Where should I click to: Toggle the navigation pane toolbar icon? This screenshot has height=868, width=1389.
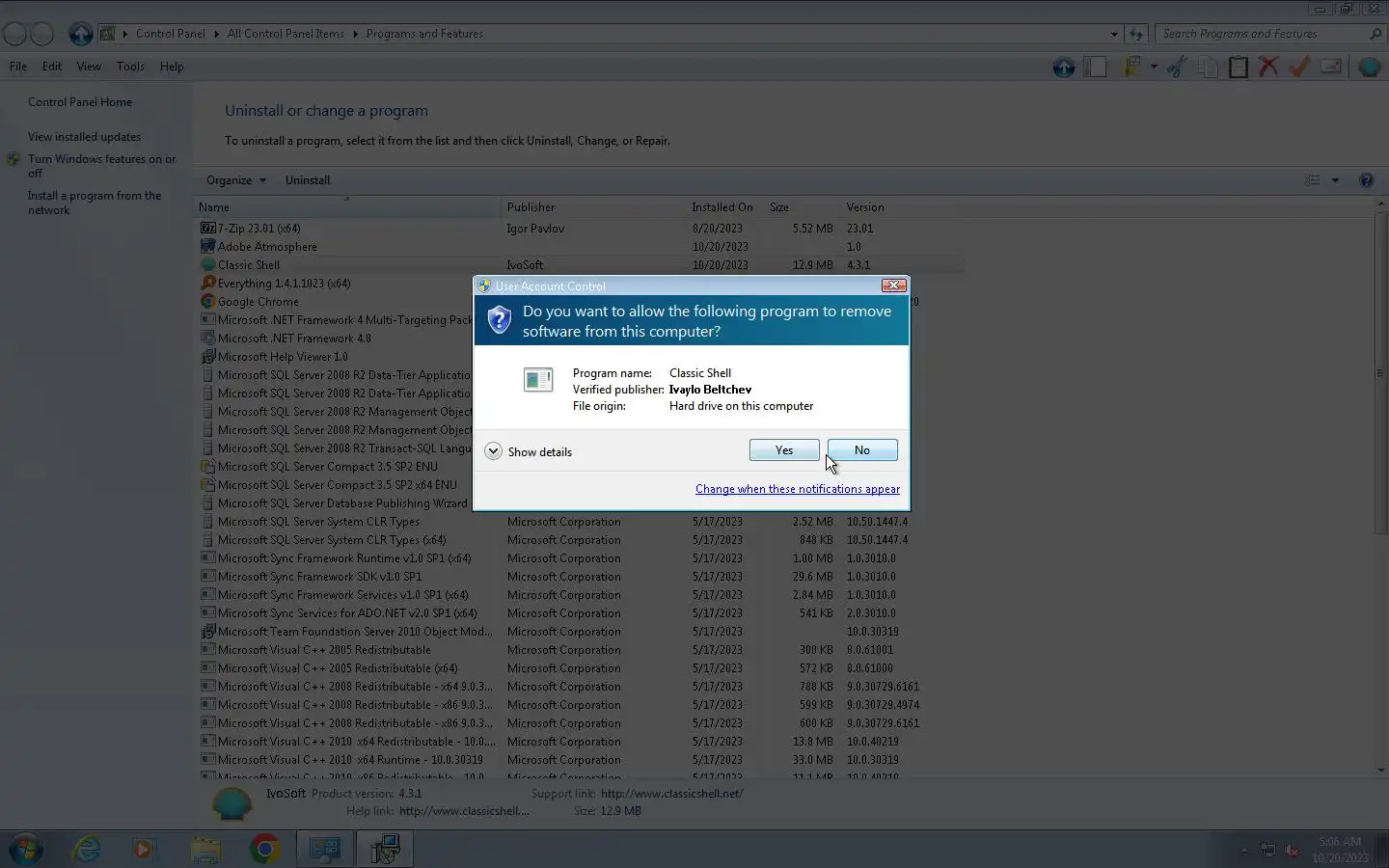click(x=1095, y=67)
